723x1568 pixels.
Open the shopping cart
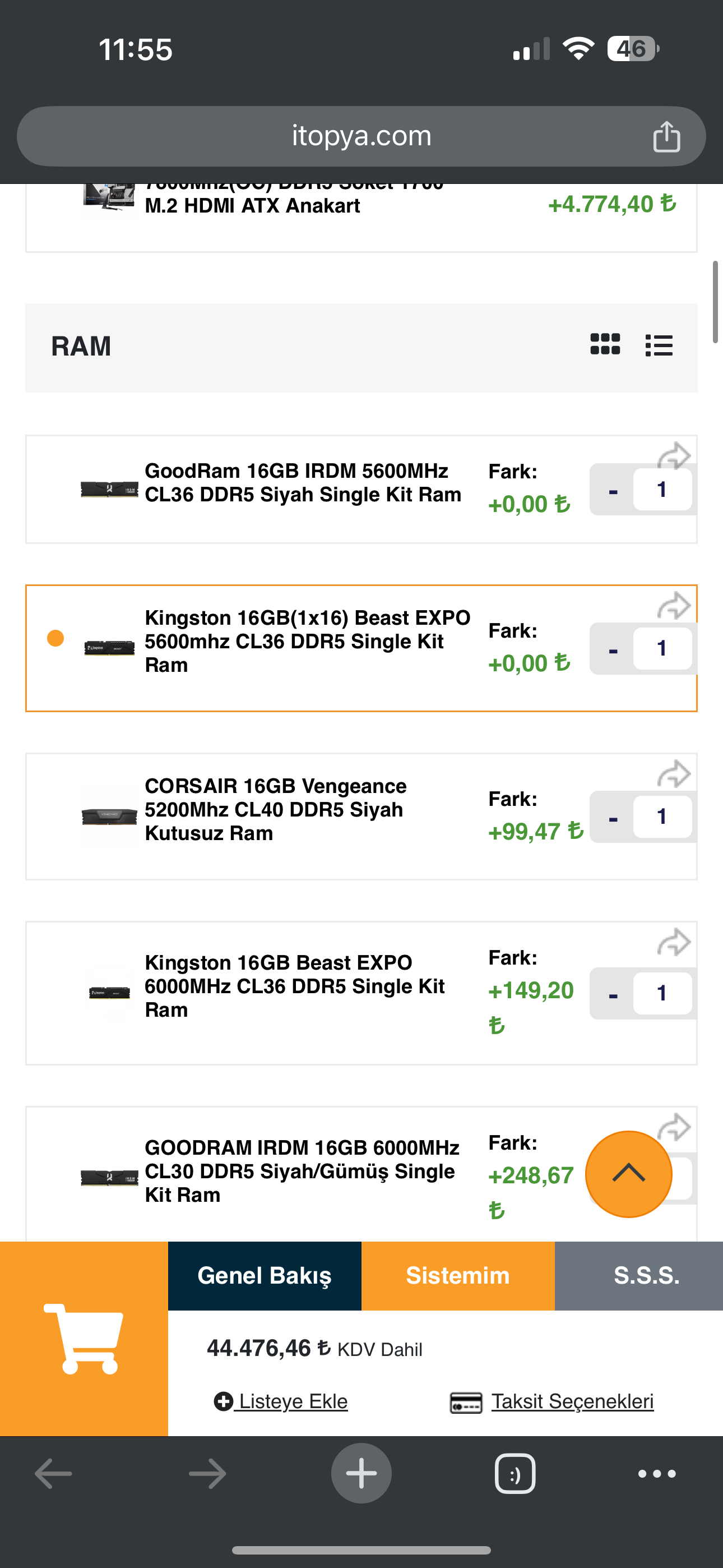point(84,1339)
